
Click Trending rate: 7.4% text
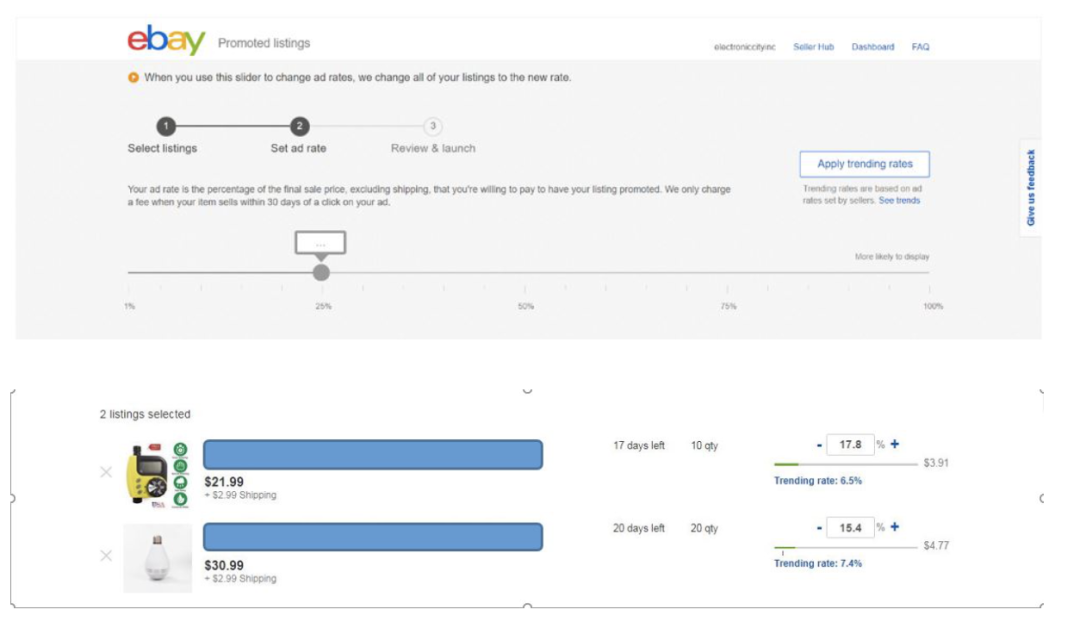pyautogui.click(x=818, y=563)
